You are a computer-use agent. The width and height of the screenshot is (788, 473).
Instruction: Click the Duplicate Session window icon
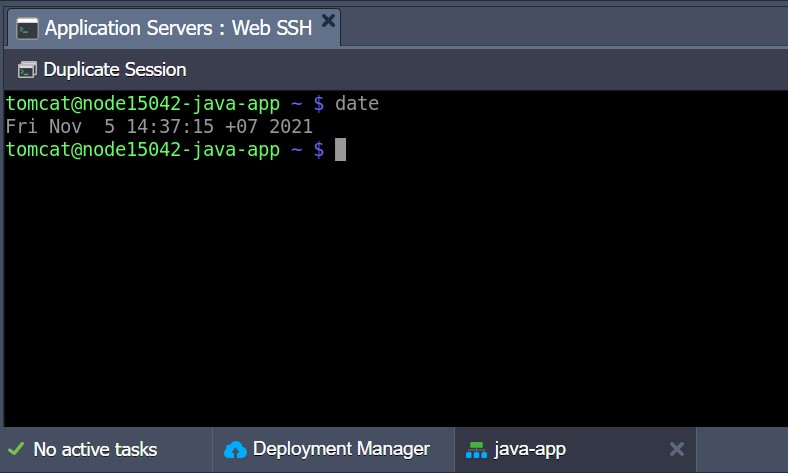(27, 70)
